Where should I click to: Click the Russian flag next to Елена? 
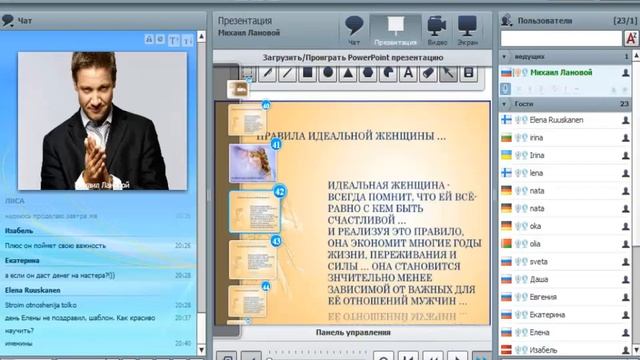506,333
